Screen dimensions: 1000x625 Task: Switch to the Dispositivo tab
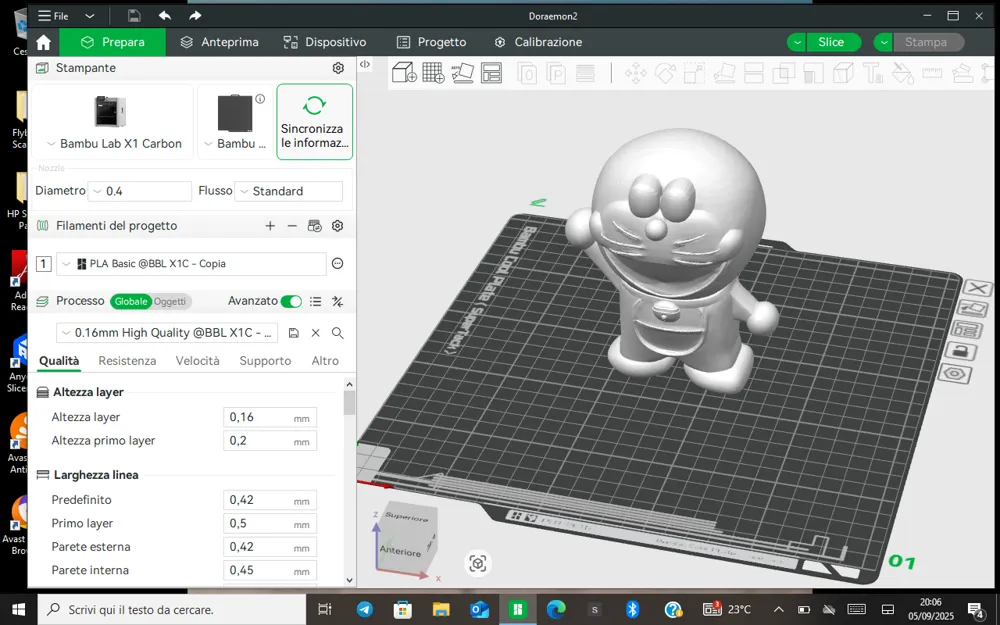tap(325, 42)
